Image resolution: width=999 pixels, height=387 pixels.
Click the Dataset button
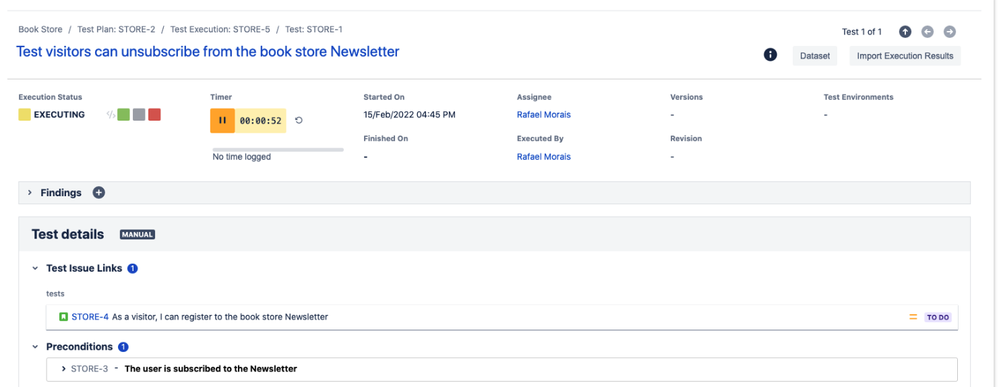tap(815, 56)
